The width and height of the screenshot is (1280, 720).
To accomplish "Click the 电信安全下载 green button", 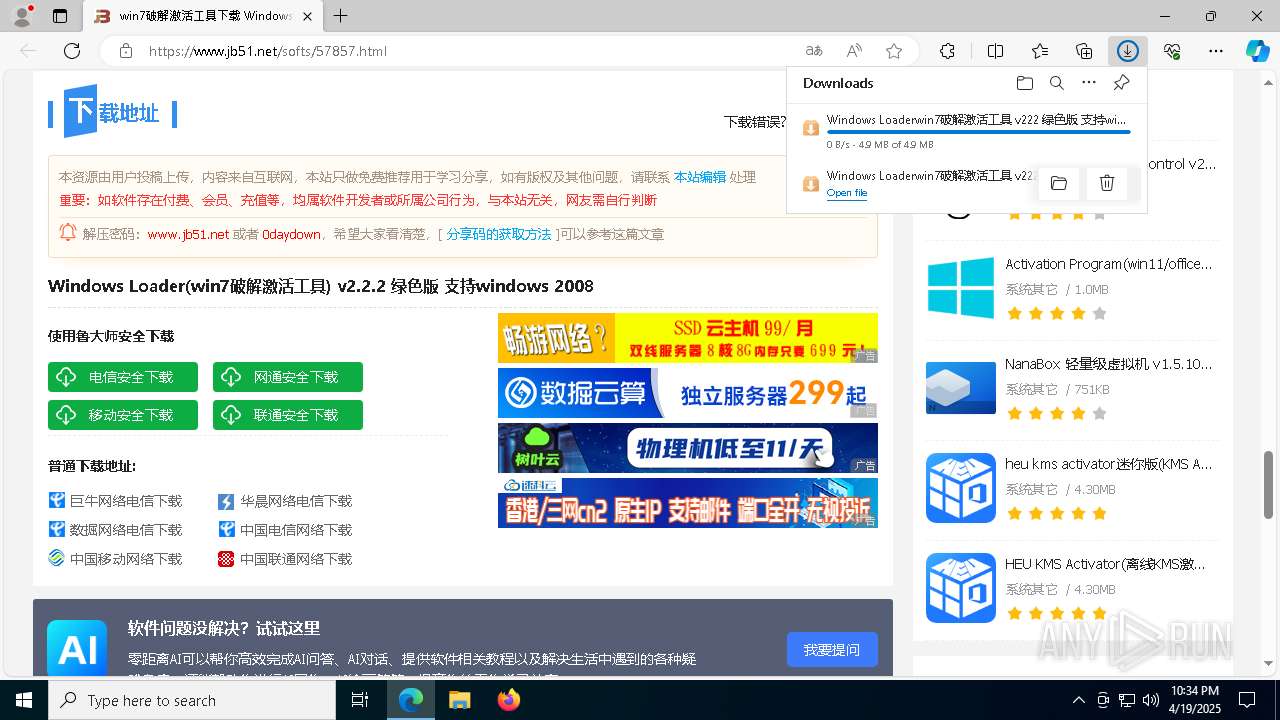I will [x=123, y=377].
